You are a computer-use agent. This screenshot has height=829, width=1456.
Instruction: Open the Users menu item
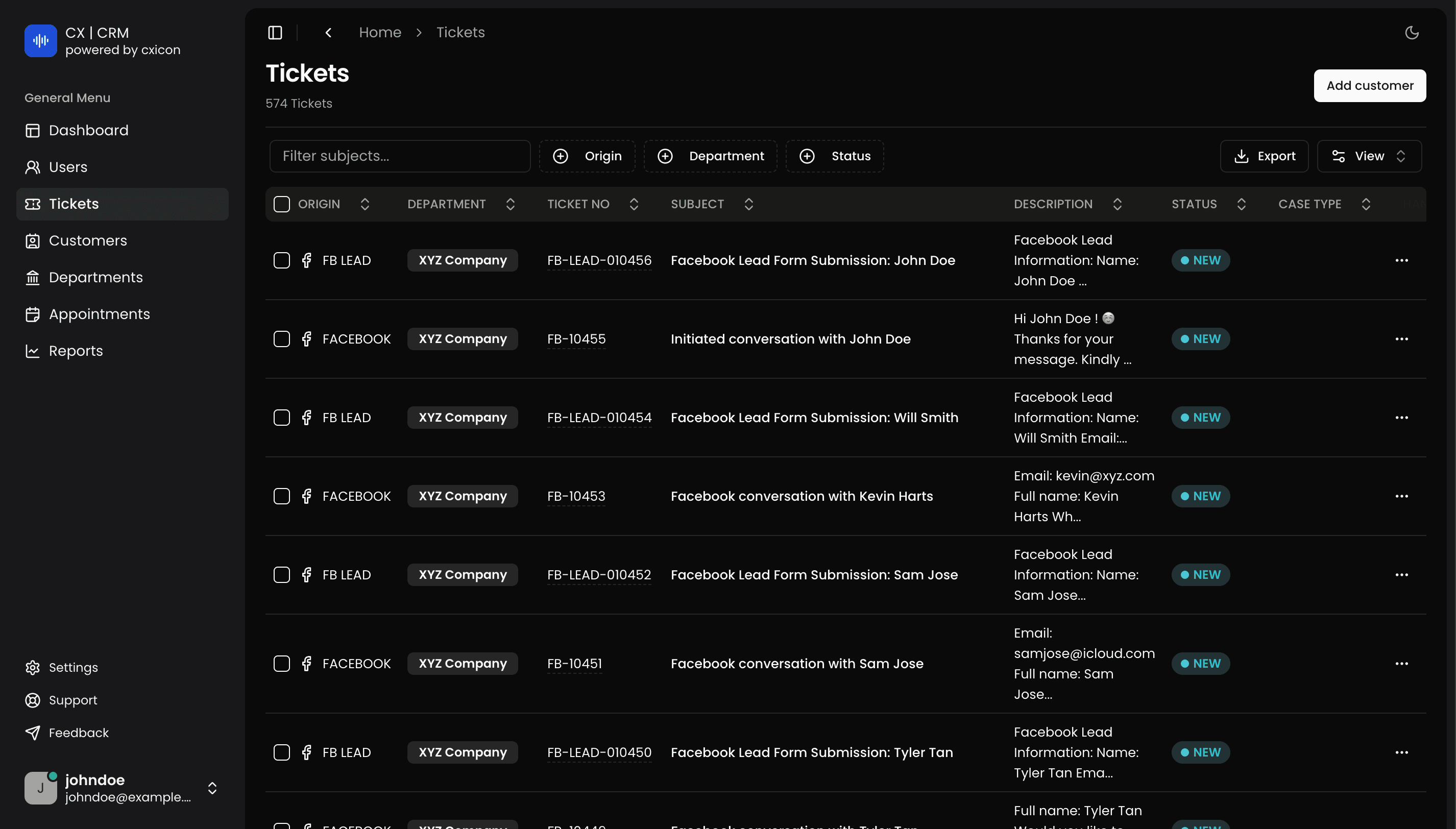pos(122,167)
